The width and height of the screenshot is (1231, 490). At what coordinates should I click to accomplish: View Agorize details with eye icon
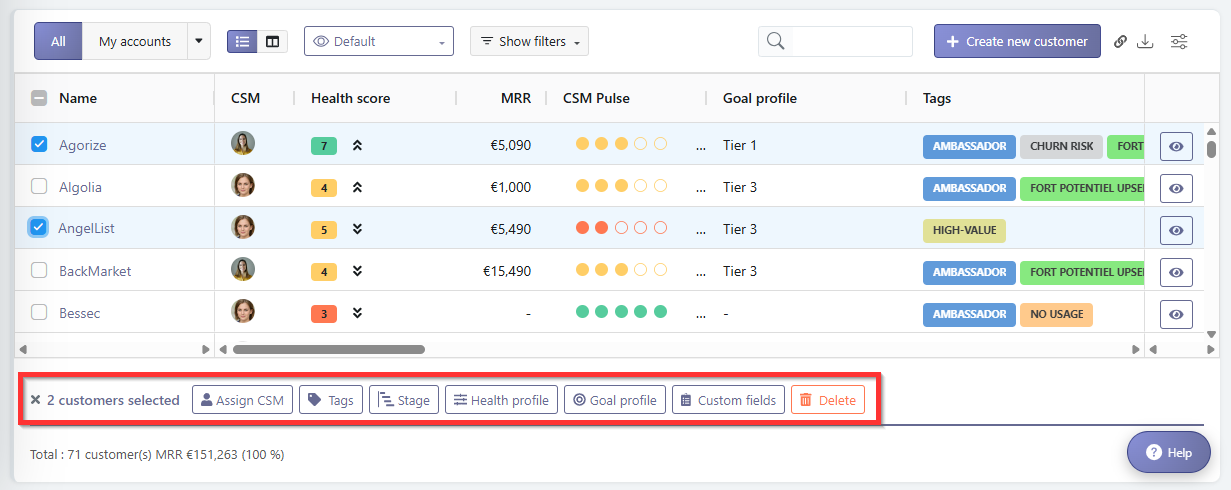tap(1176, 146)
